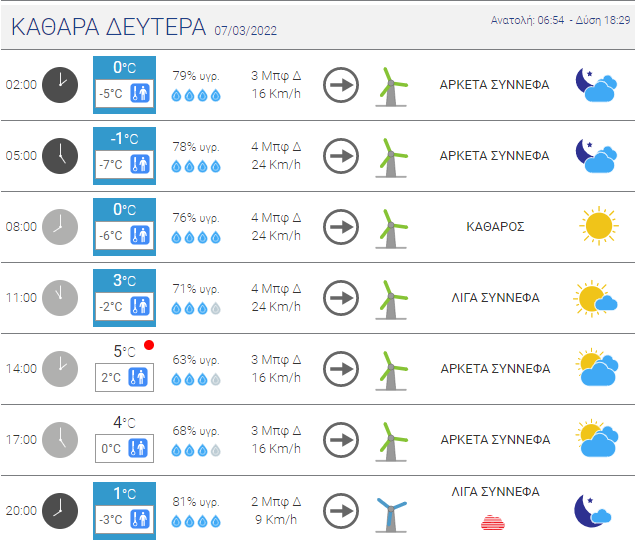Click the sun icon for 08:00
The height and width of the screenshot is (543, 637).
[x=598, y=226]
